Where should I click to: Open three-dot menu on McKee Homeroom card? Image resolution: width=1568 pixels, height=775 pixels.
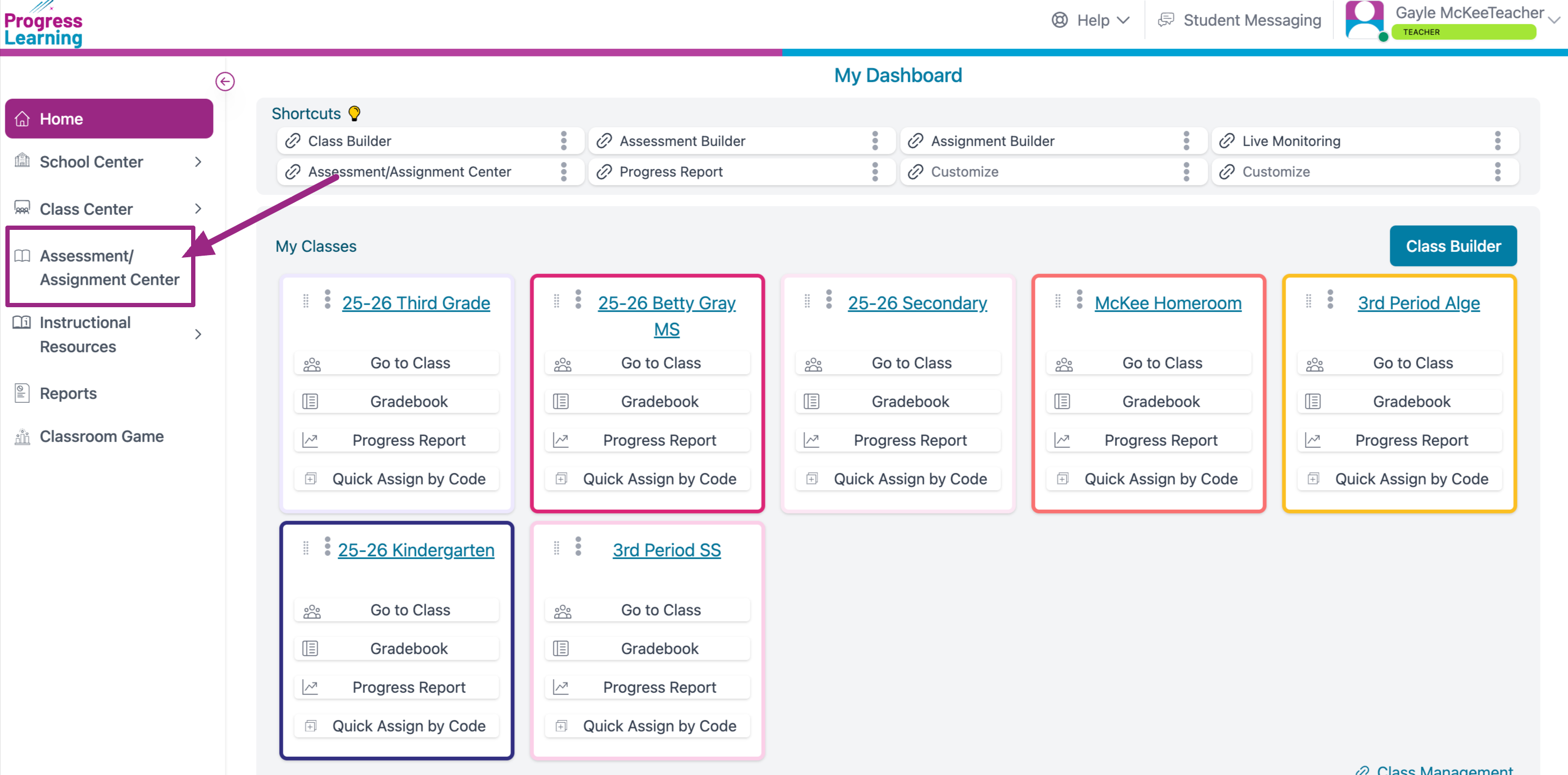click(1079, 299)
